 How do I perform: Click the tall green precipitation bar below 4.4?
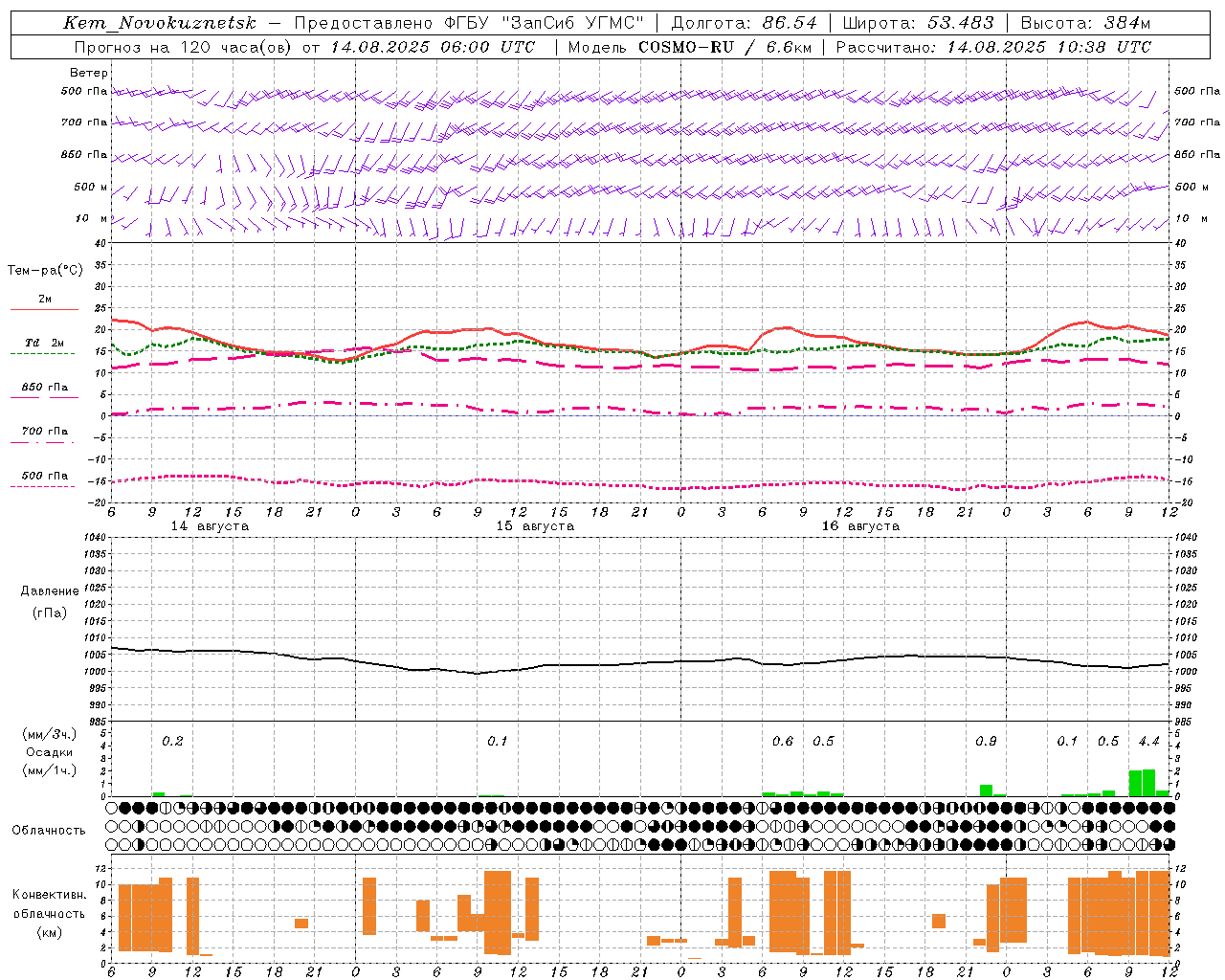(1148, 783)
